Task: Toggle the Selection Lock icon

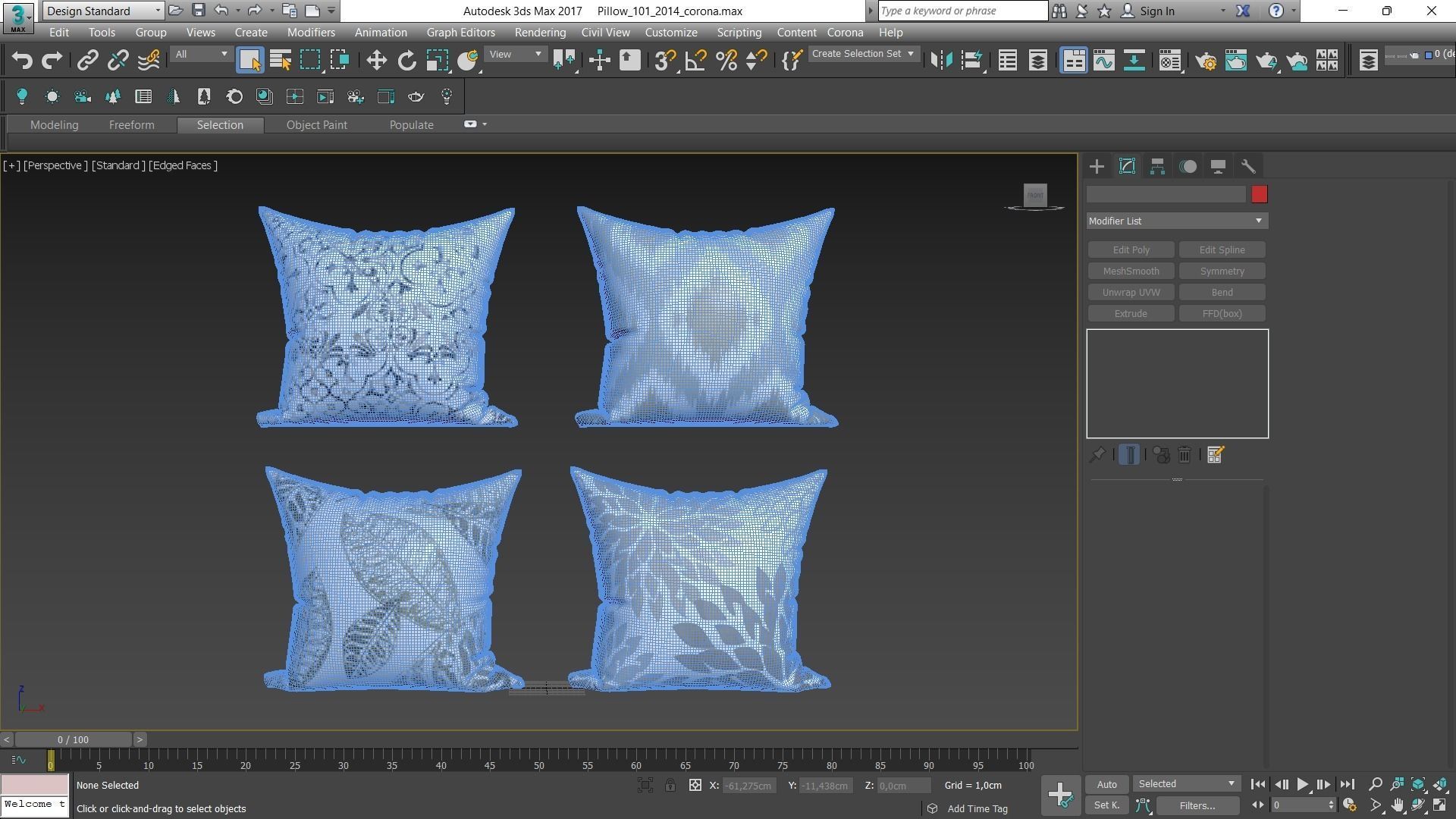Action: tap(670, 786)
